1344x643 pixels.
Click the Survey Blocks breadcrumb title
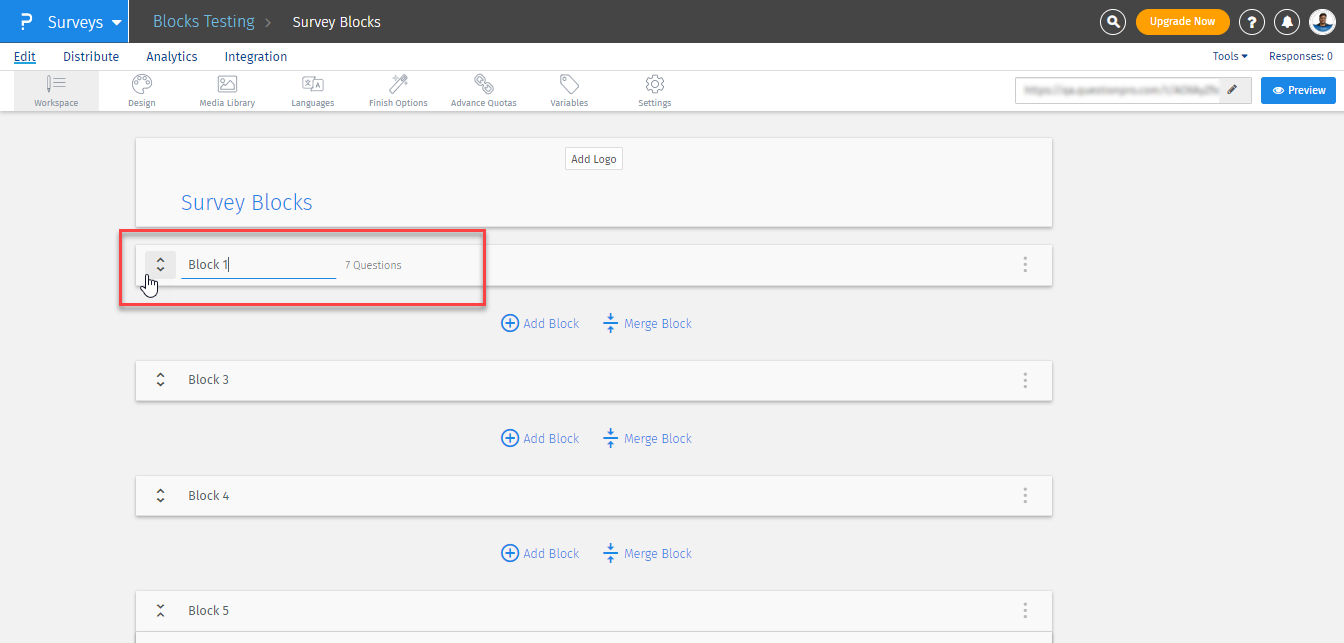(x=336, y=22)
